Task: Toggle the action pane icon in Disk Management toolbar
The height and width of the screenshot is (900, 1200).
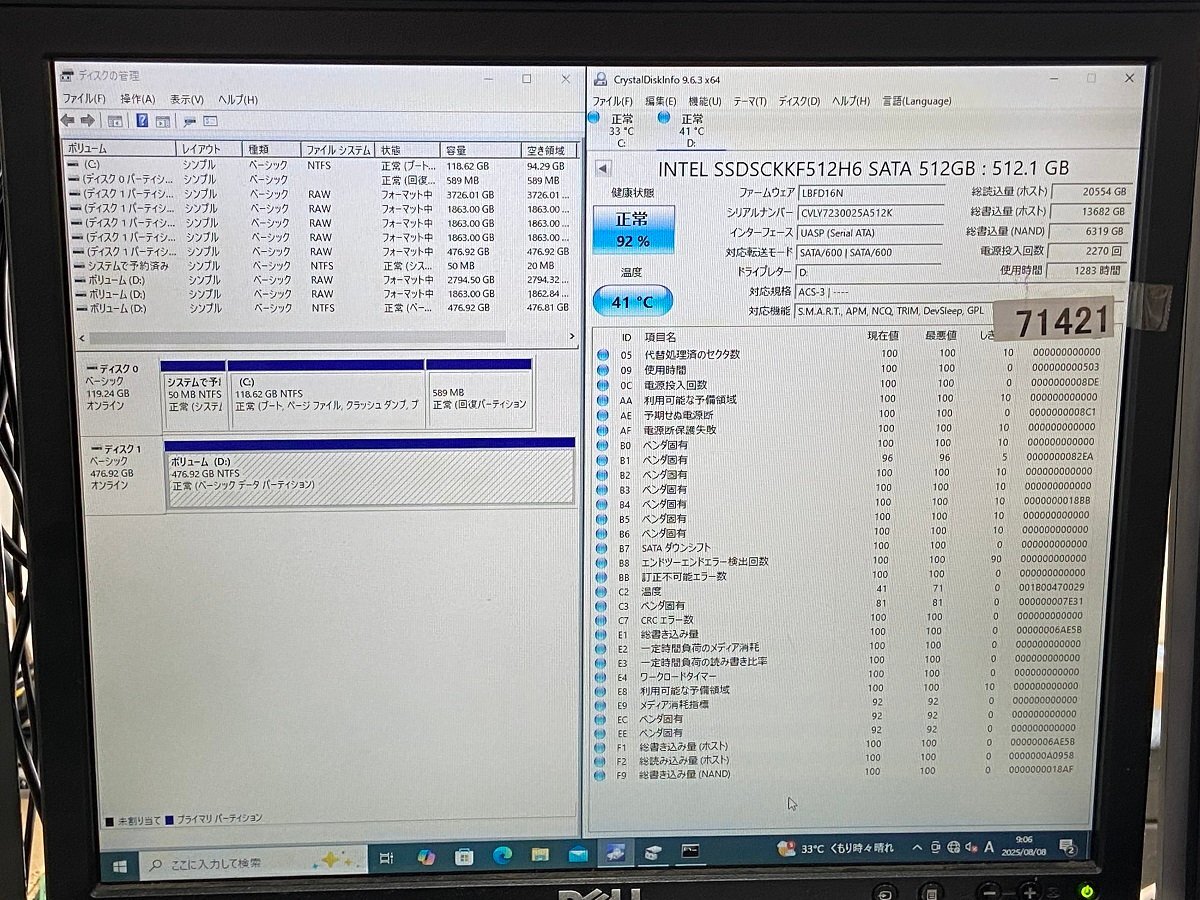Action: pyautogui.click(x=162, y=121)
